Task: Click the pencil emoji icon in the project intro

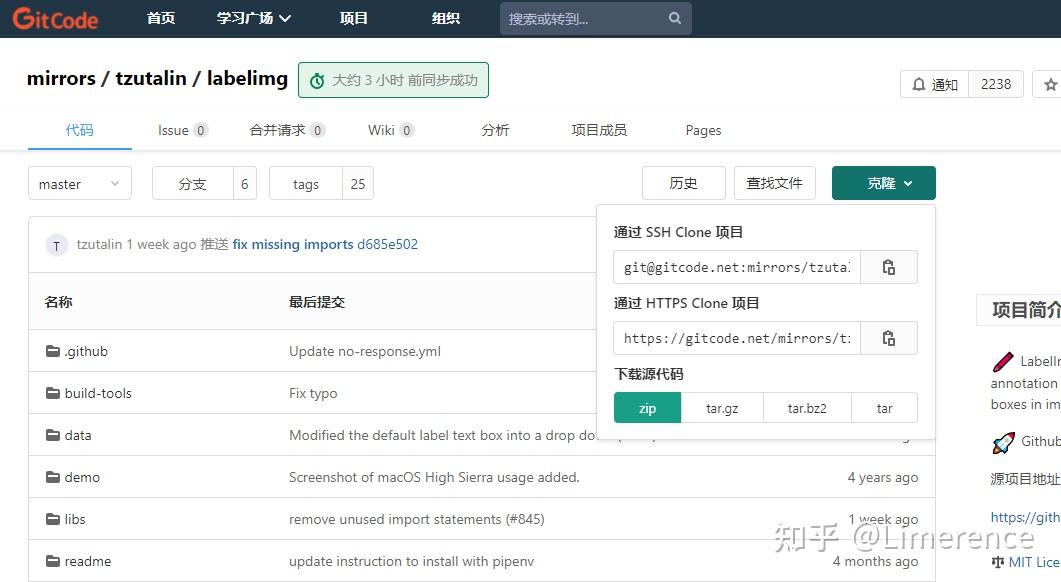Action: click(1003, 361)
